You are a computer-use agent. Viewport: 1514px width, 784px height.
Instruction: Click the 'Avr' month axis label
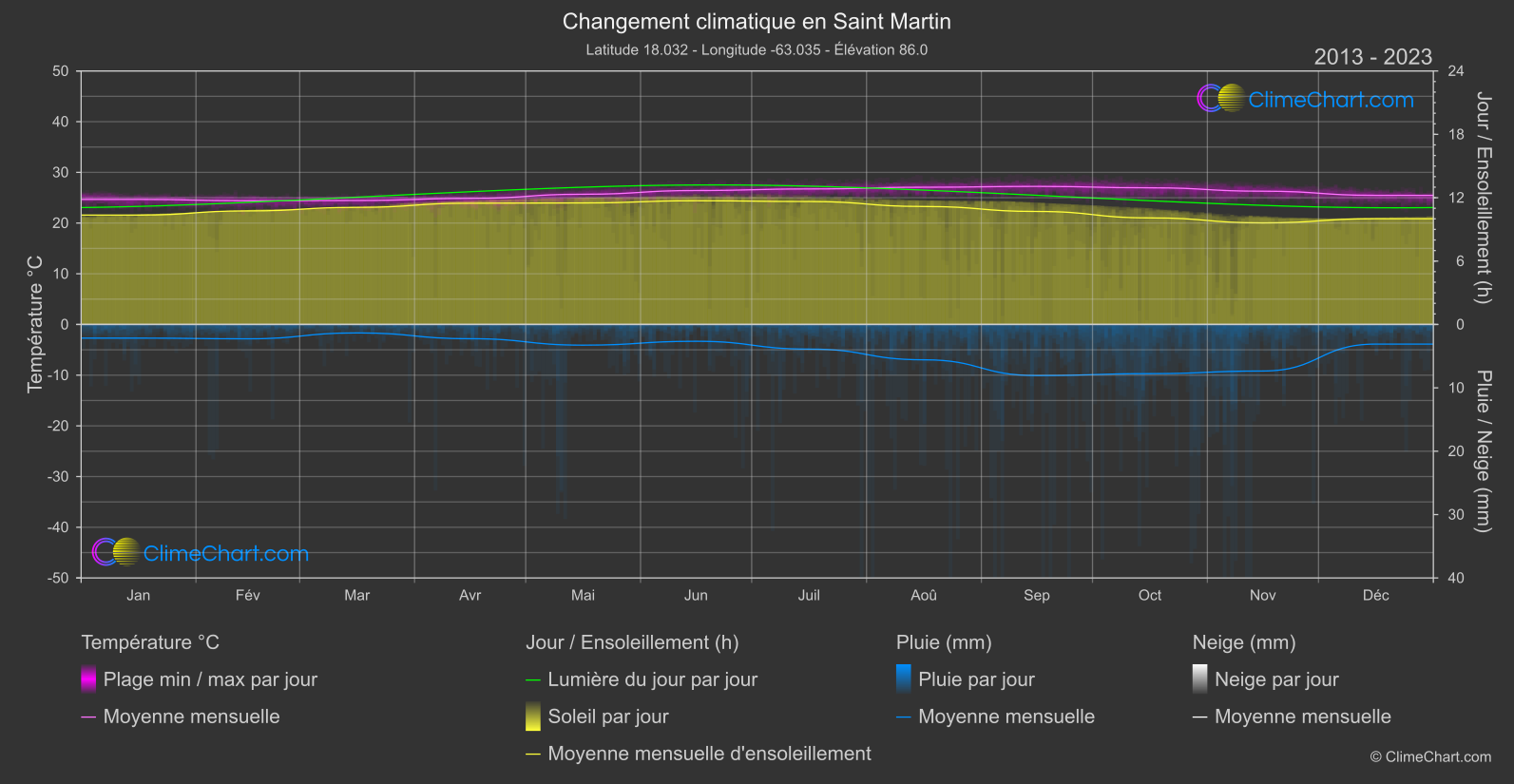470,595
